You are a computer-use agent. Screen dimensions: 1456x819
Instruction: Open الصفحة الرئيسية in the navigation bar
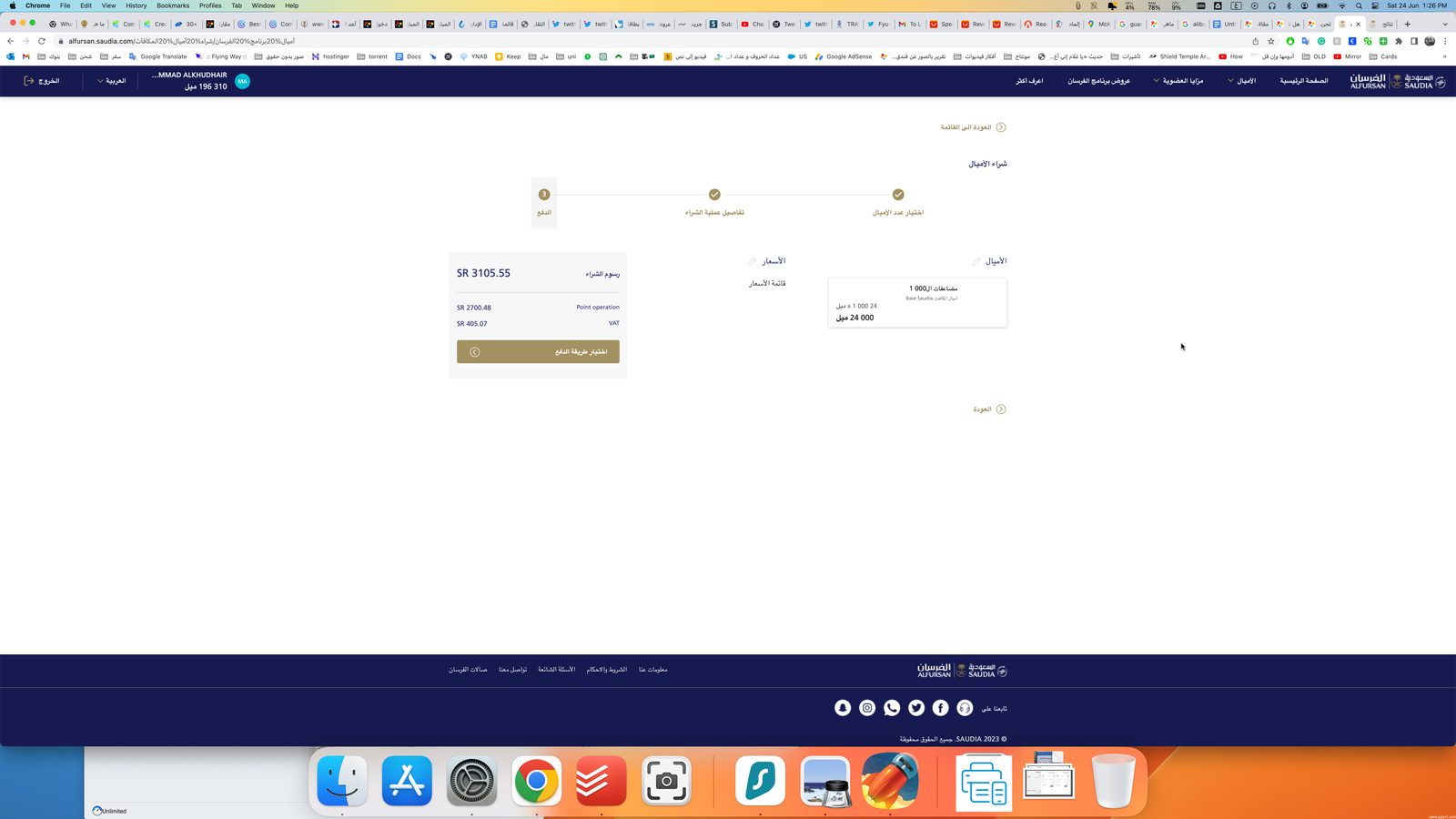click(1303, 81)
